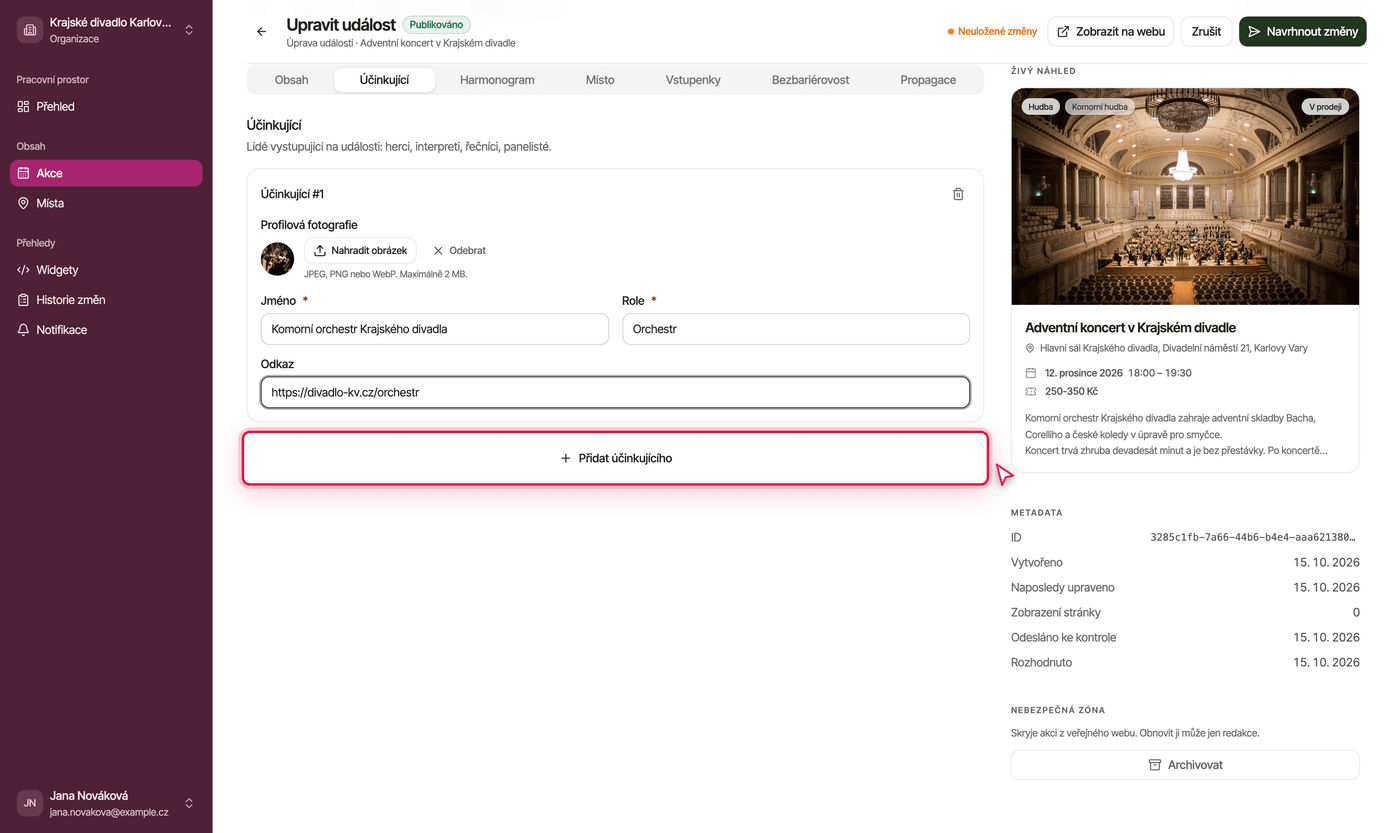Click the Komorní hudba tag on preview
The height and width of the screenshot is (833, 1400).
pos(1099,106)
